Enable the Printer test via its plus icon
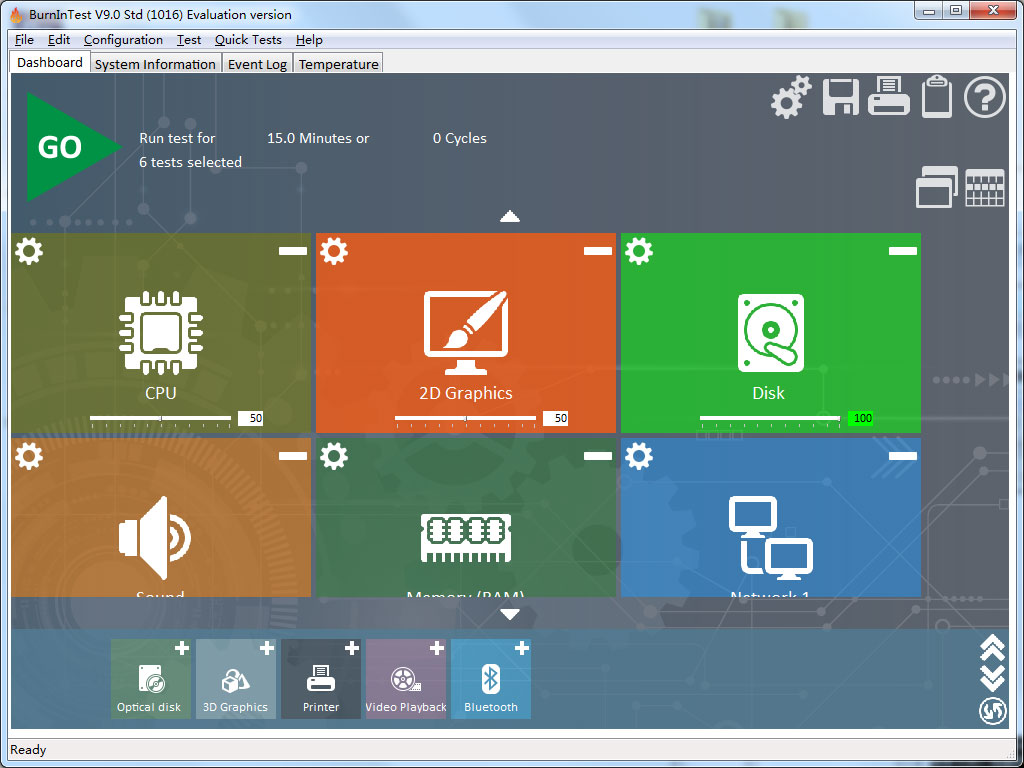Screen dimensions: 1024x768 coord(351,647)
